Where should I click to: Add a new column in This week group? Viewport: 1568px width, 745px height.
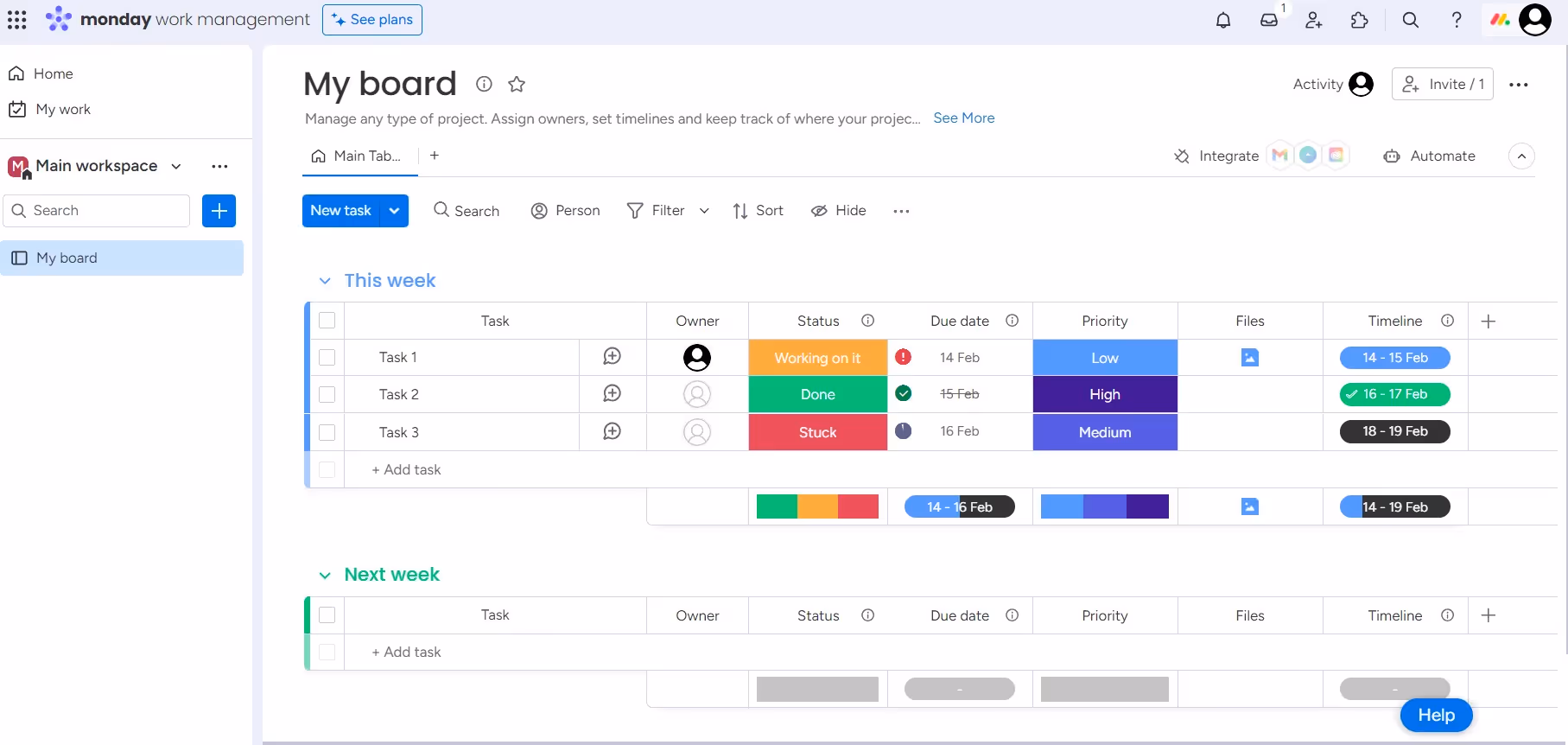[1489, 322]
